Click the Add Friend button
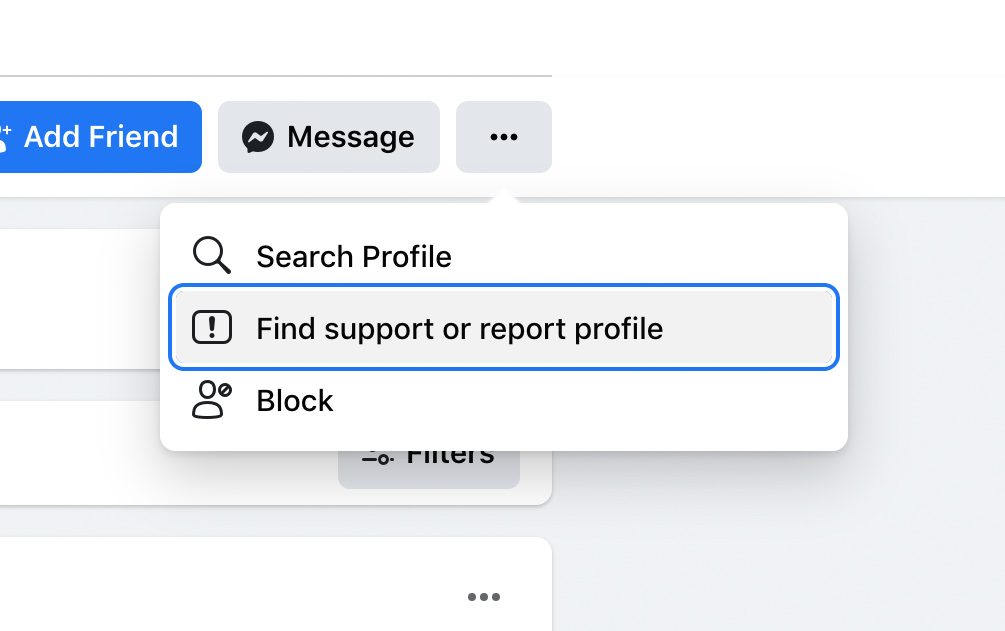 click(101, 137)
